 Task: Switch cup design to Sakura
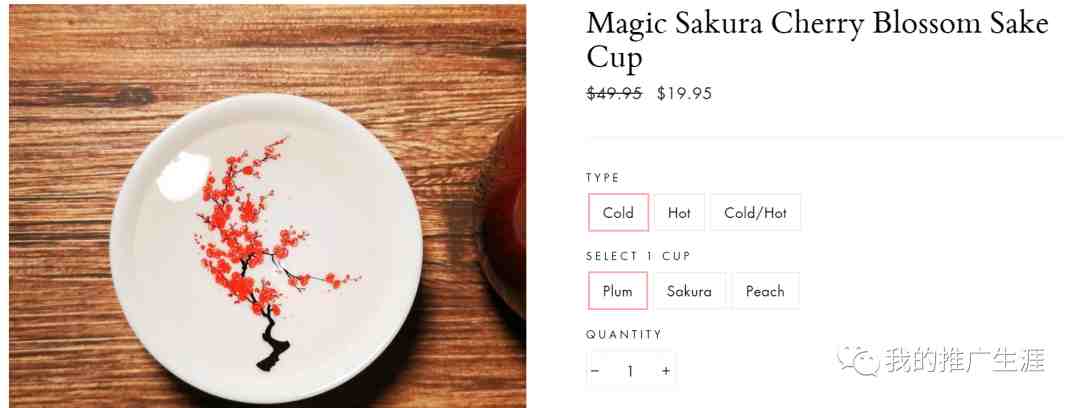point(689,291)
